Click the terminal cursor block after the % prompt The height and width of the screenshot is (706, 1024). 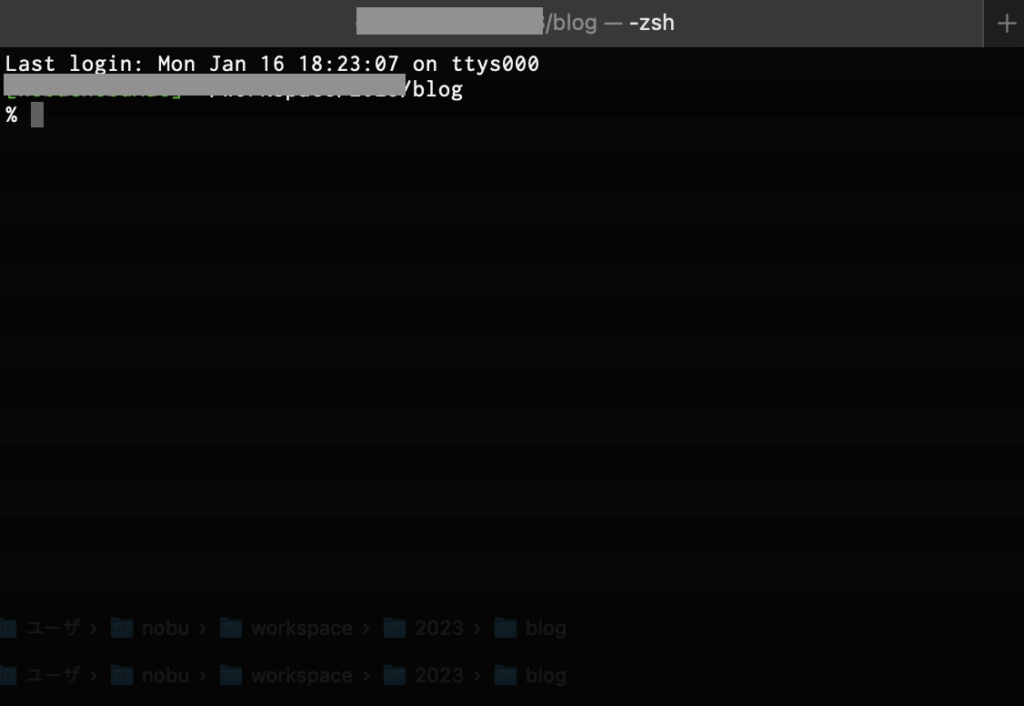[x=37, y=115]
